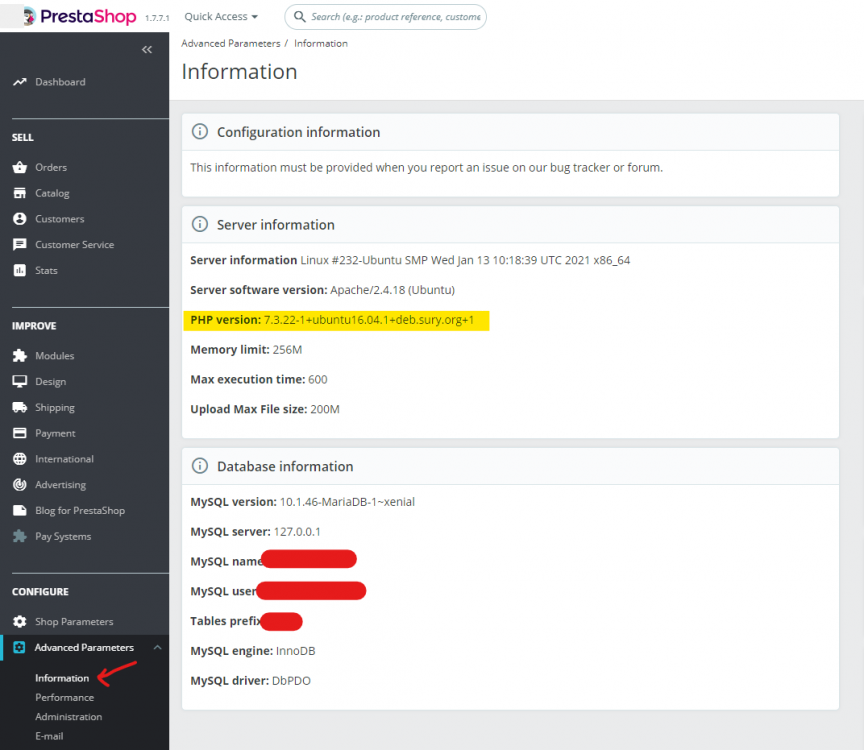Click the Dashboard trend-line icon
Viewport: 864px width, 750px height.
point(20,82)
